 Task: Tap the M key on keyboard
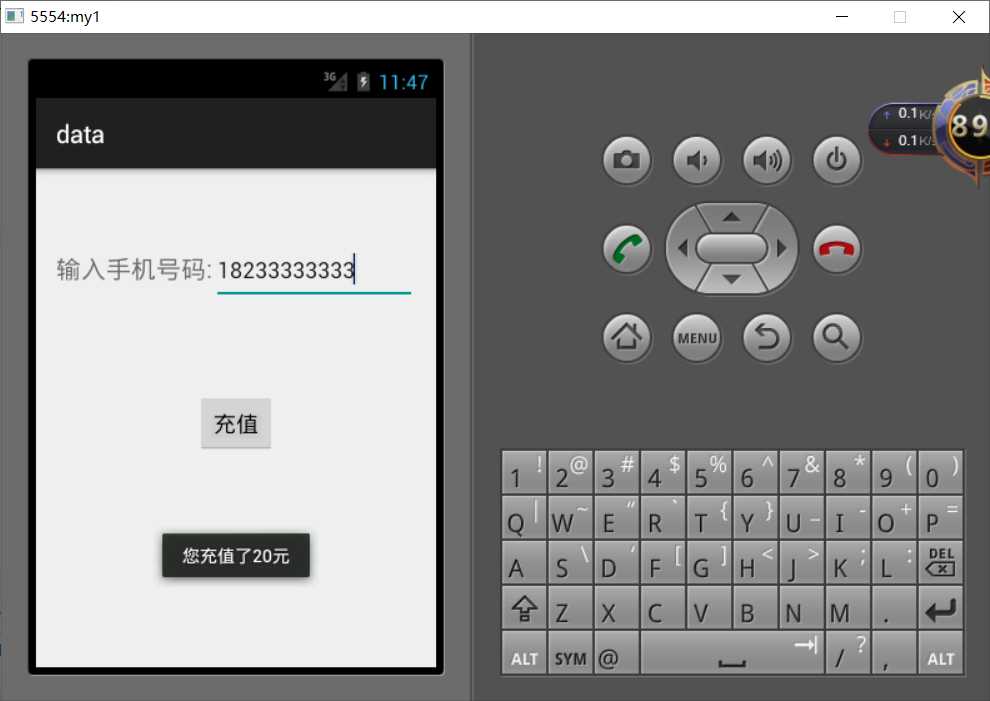click(848, 608)
